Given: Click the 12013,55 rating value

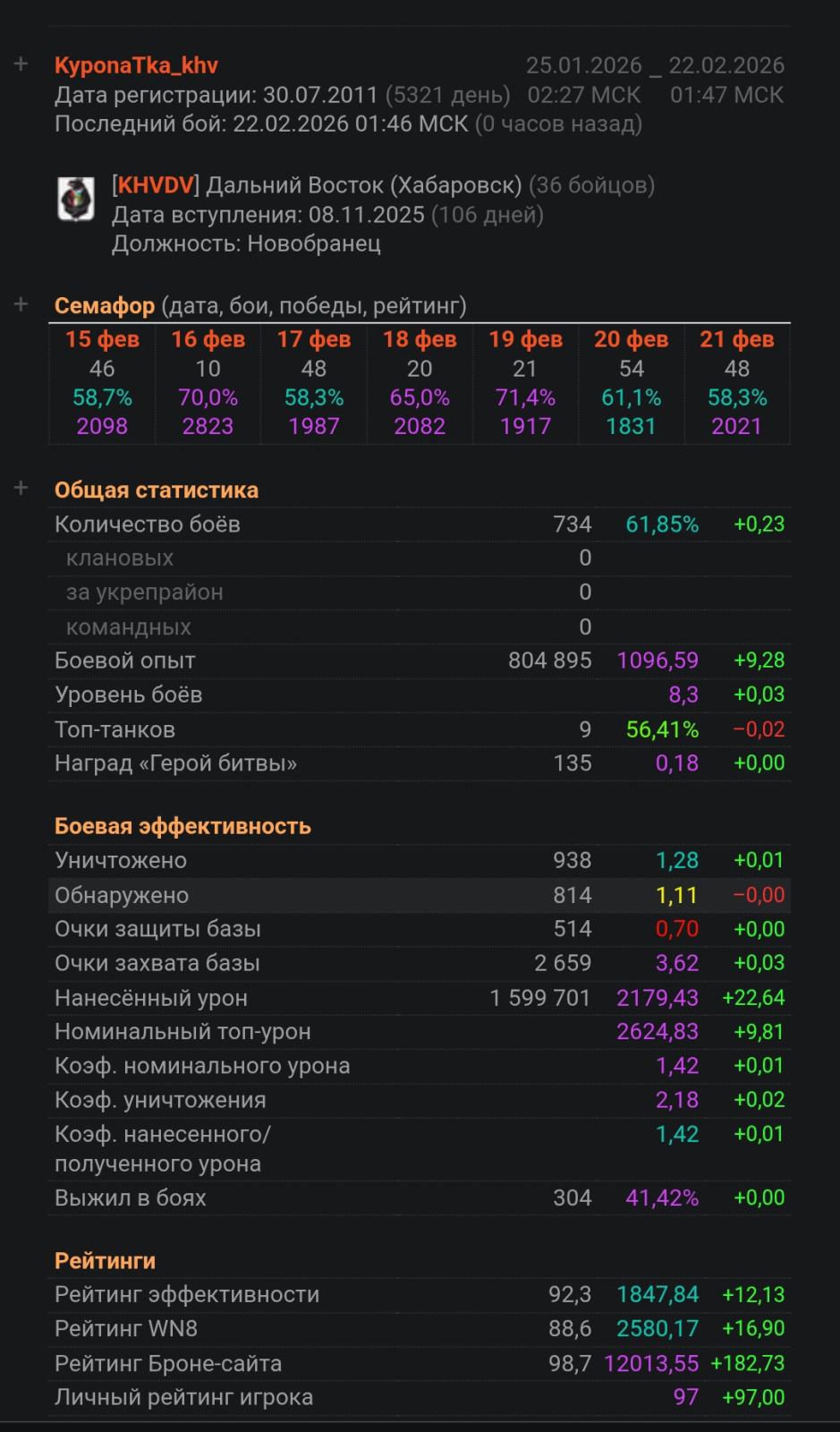Looking at the screenshot, I should (651, 1364).
